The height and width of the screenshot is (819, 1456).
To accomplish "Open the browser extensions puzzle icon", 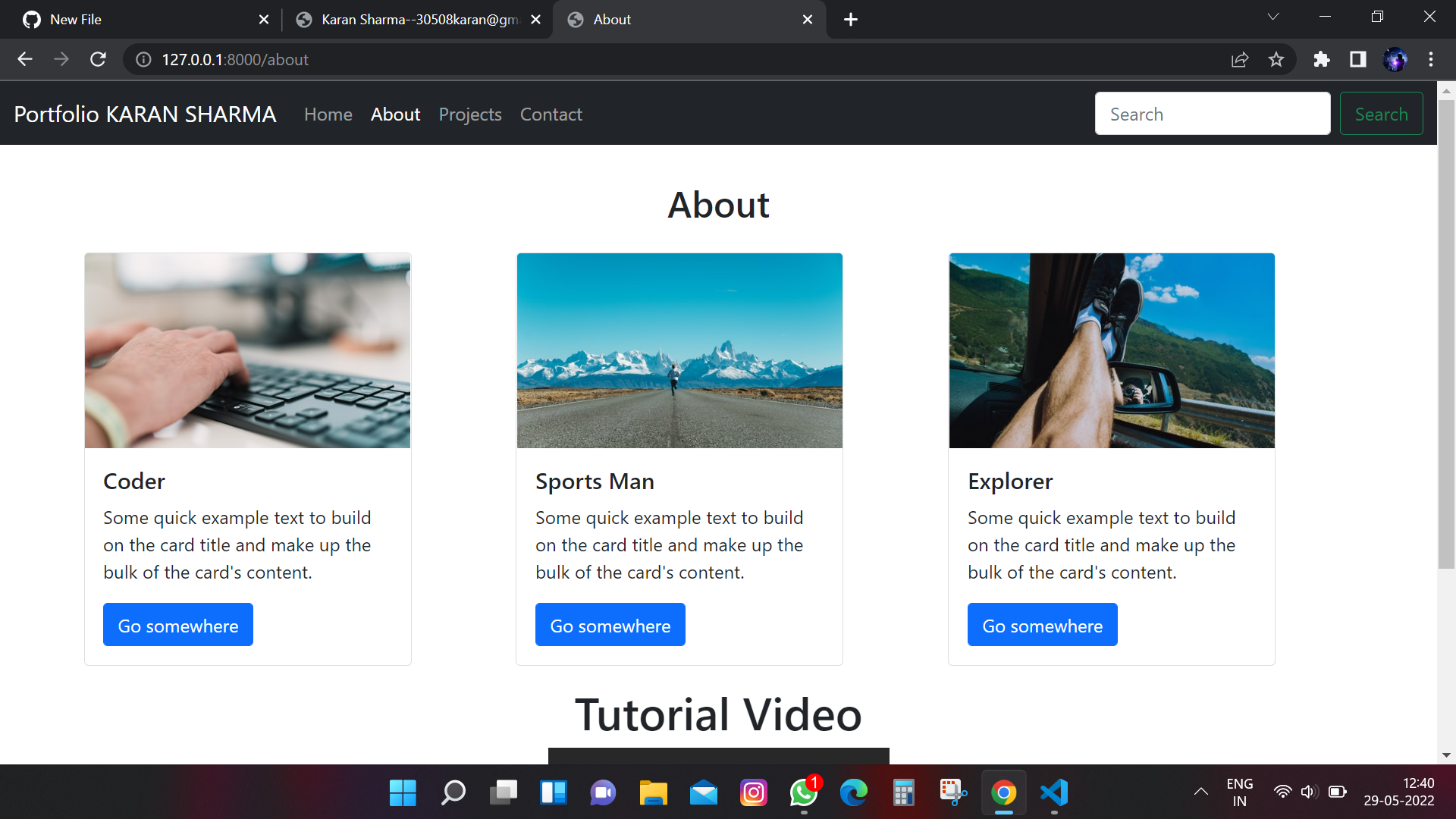I will pos(1321,59).
